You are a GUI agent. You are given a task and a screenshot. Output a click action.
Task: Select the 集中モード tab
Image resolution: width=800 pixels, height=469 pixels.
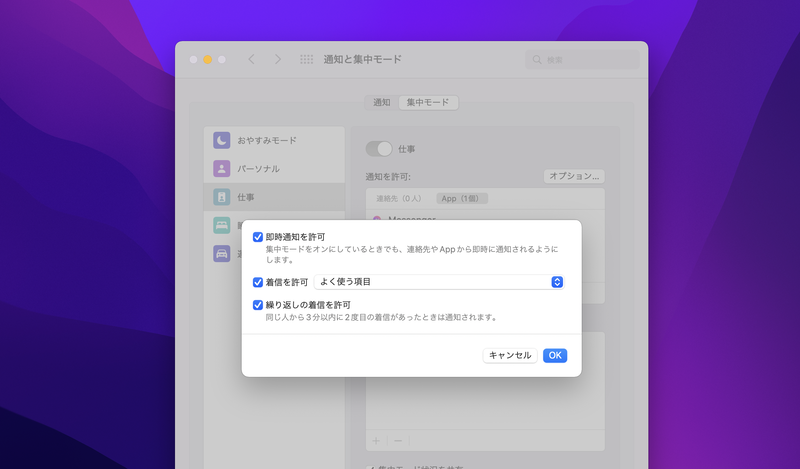tap(428, 103)
